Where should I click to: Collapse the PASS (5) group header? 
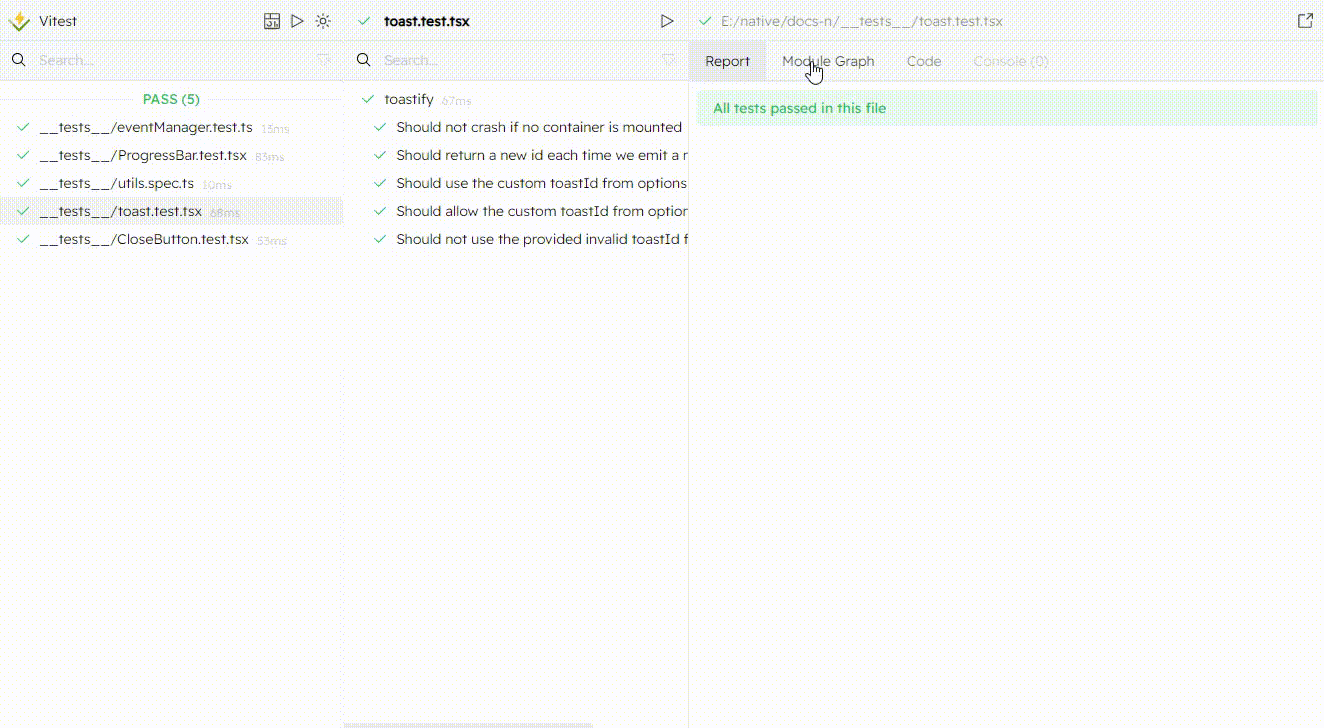[171, 99]
